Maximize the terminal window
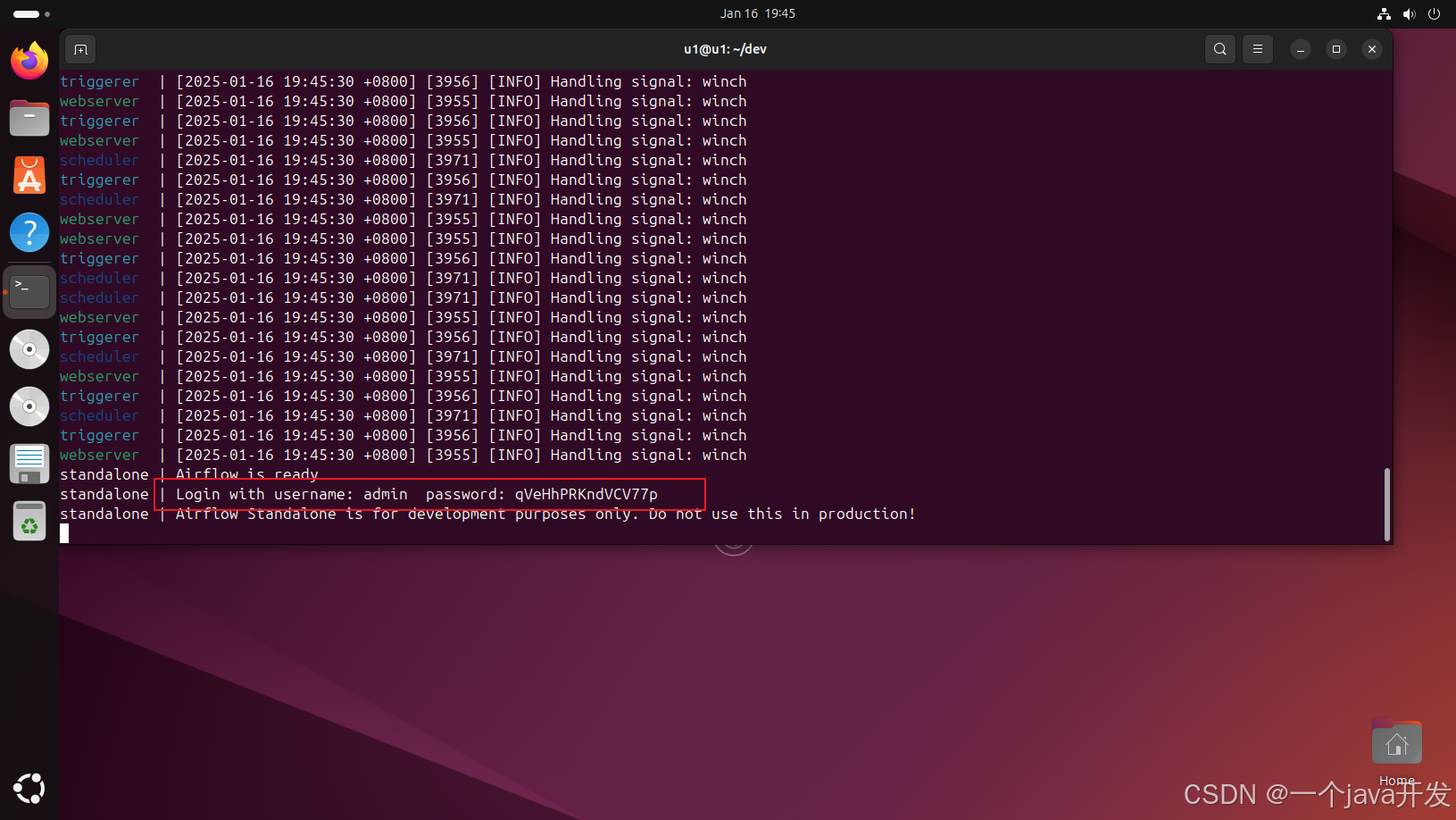This screenshot has width=1456, height=820. click(1336, 49)
